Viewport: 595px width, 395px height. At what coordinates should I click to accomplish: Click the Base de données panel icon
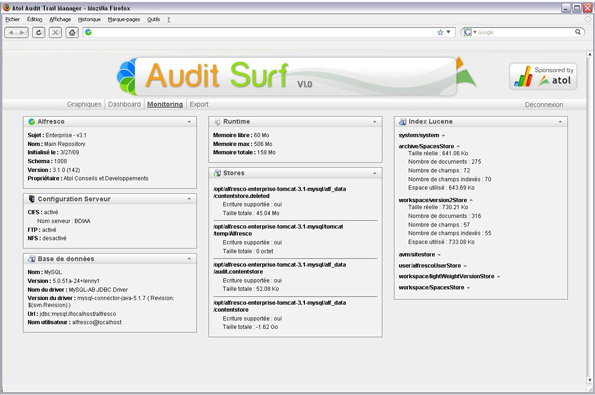31,259
